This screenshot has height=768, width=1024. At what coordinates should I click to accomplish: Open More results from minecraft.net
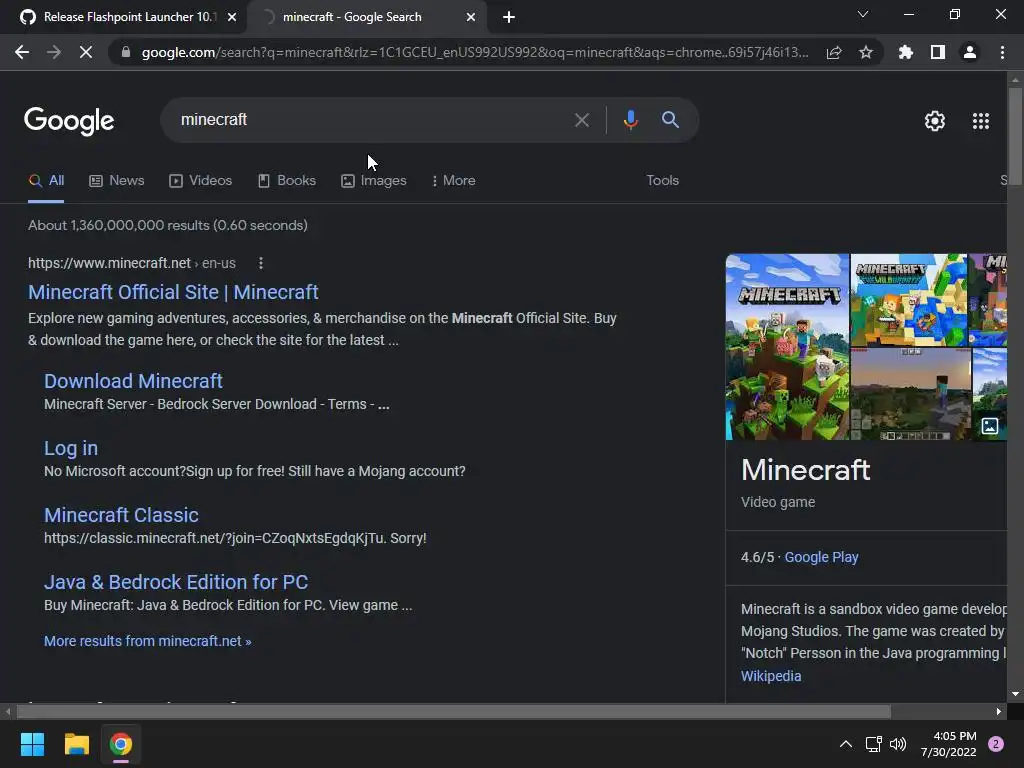click(148, 641)
